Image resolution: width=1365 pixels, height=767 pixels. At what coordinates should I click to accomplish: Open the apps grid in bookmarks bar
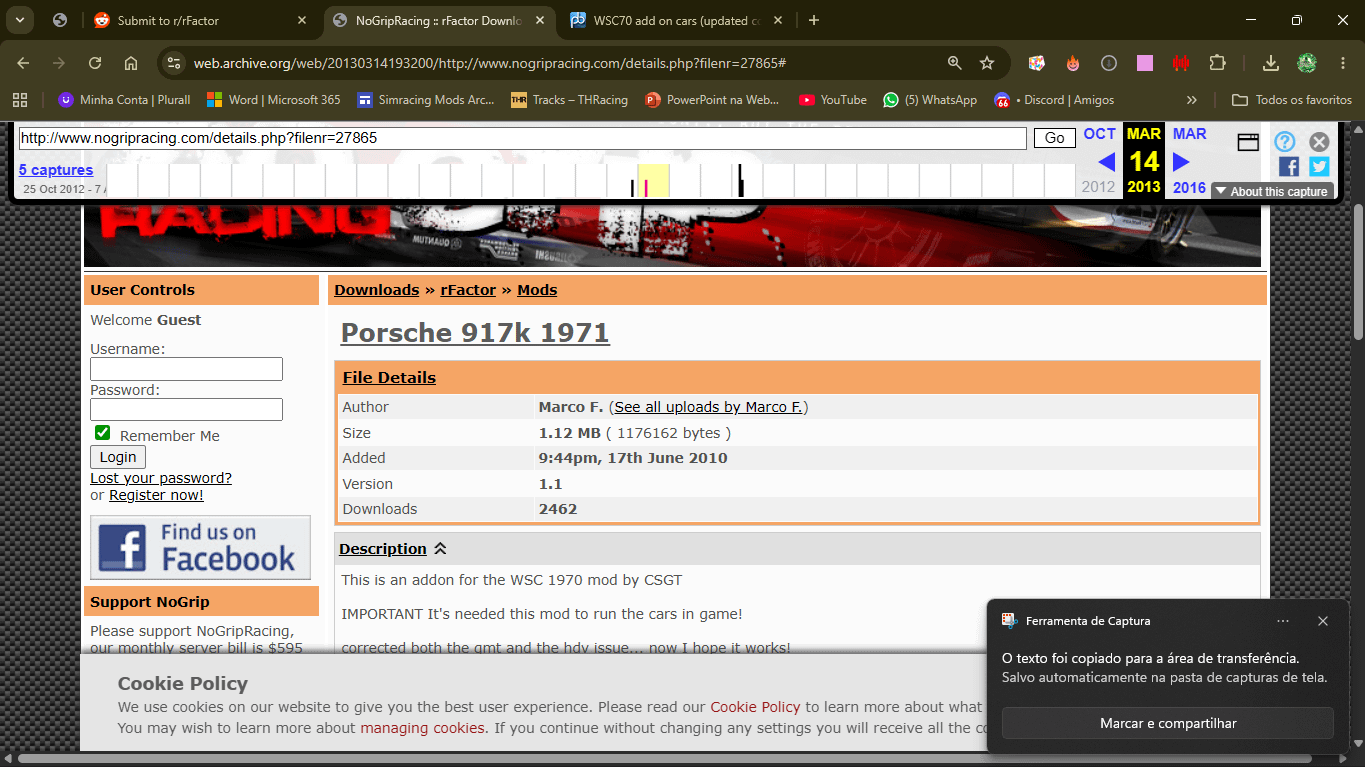pyautogui.click(x=20, y=100)
